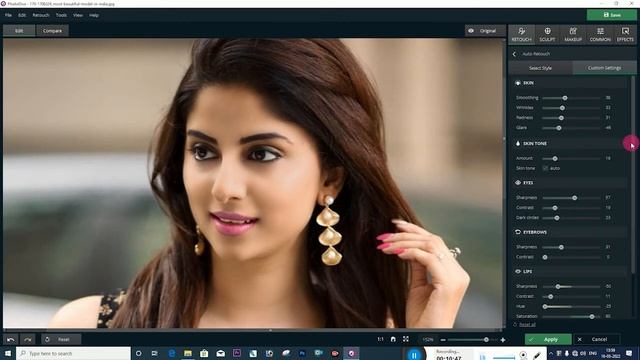
Task: Open the Retouch menu
Action: click(x=40, y=15)
